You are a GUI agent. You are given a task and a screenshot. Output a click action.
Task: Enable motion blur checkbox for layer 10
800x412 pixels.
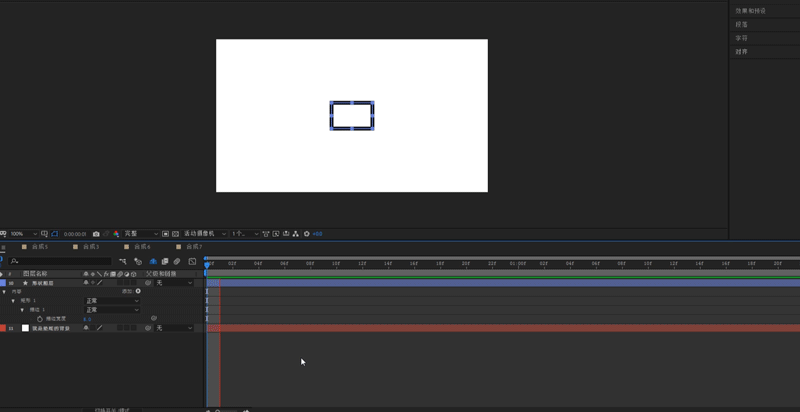(x=120, y=282)
